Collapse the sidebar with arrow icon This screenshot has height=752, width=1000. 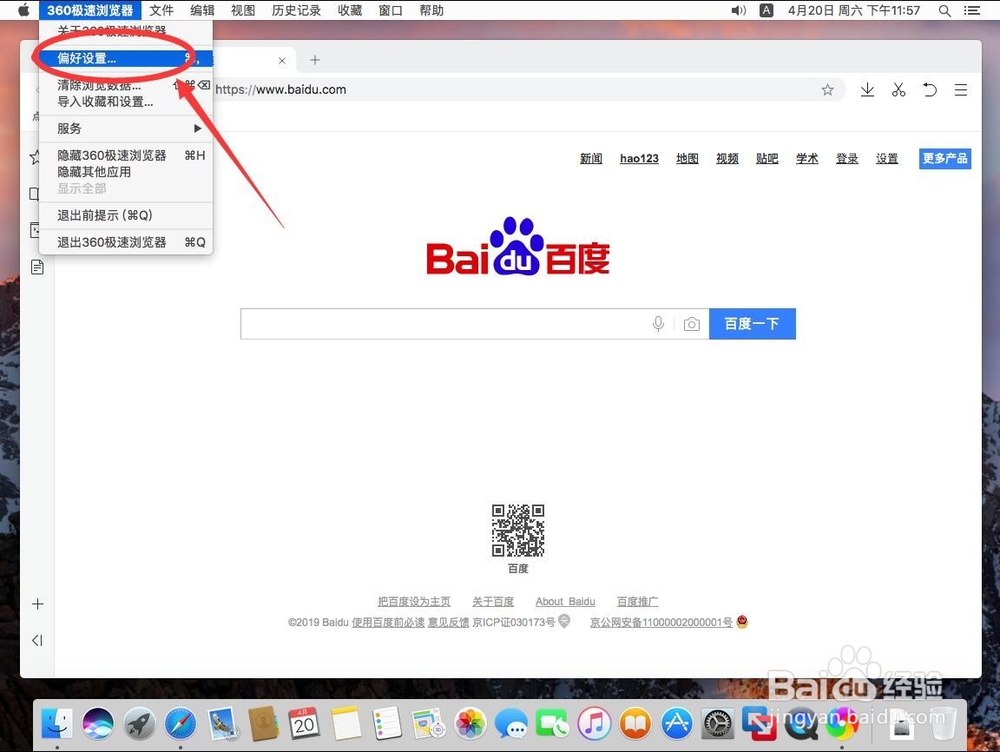37,640
